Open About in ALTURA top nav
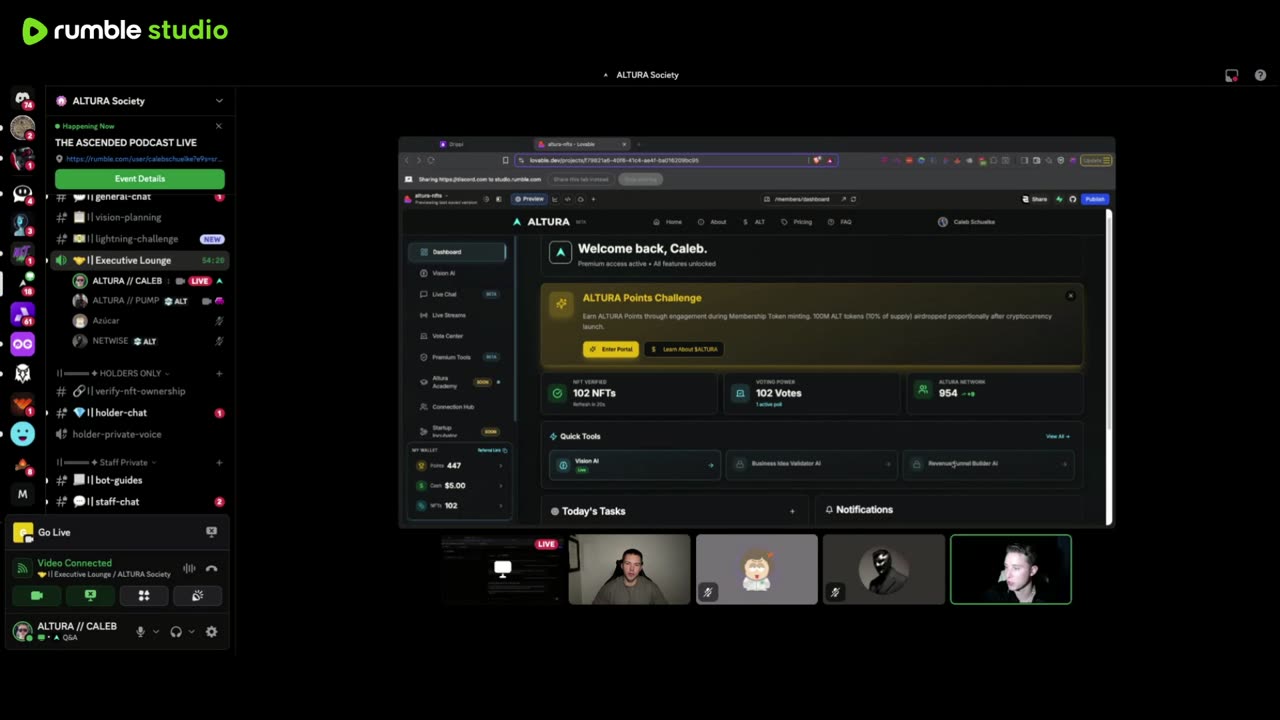Image resolution: width=1280 pixels, height=720 pixels. (713, 222)
